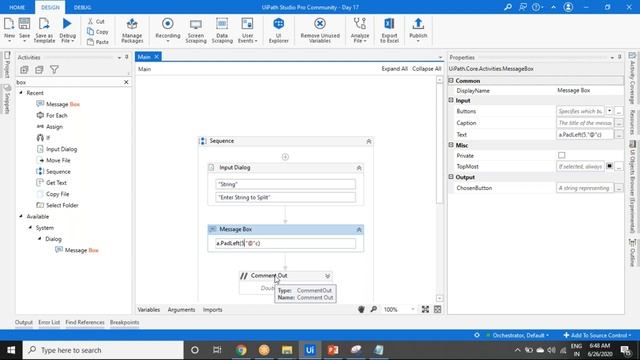Save the current workflow

24,29
